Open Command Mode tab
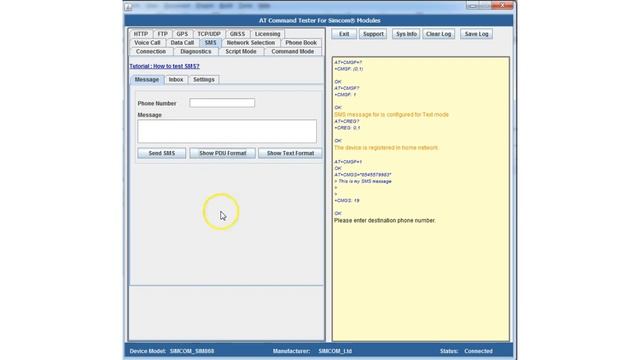 293,52
